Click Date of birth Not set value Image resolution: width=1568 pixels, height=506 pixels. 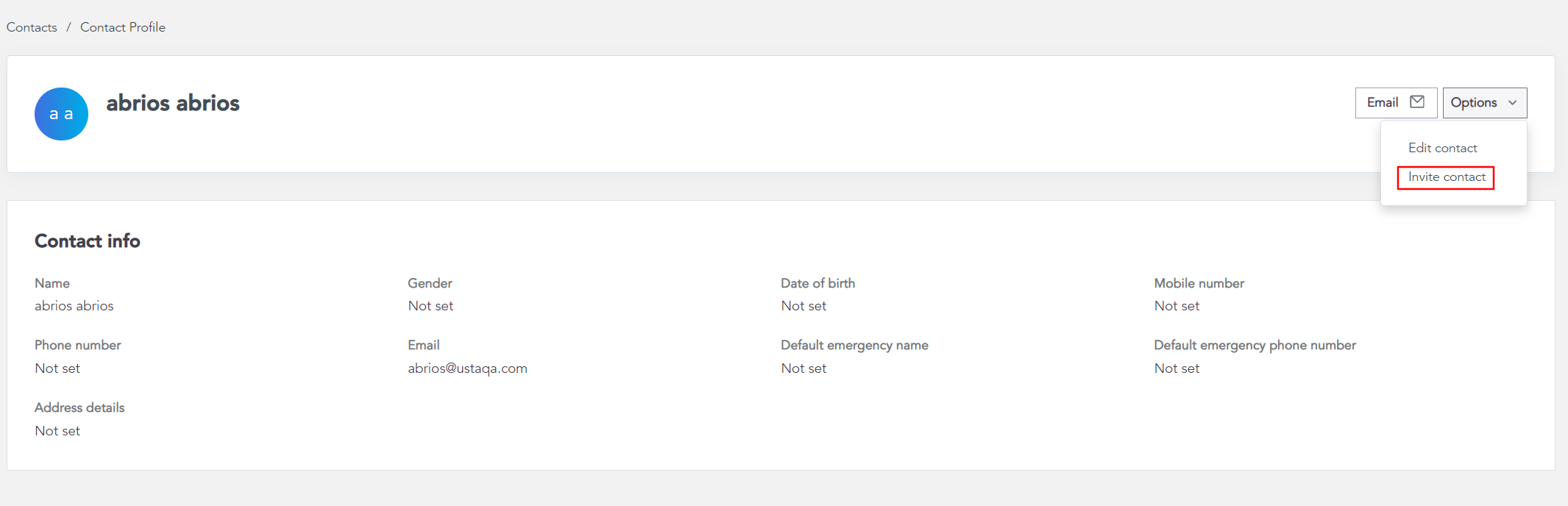[x=803, y=306]
